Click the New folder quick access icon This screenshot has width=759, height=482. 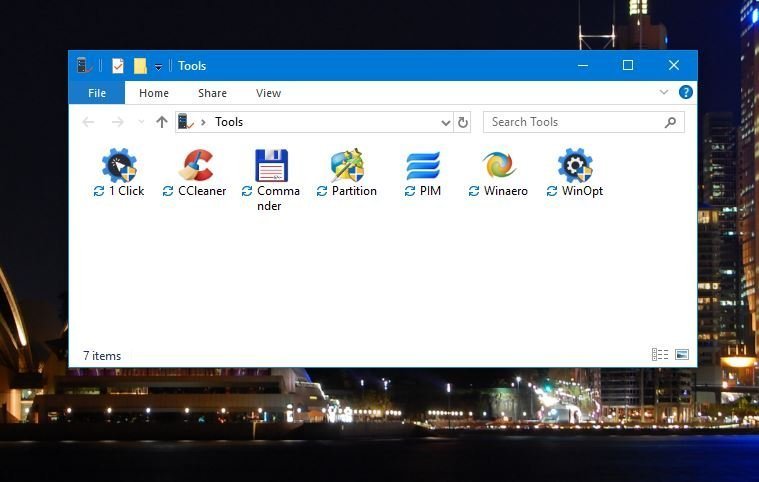[140, 65]
